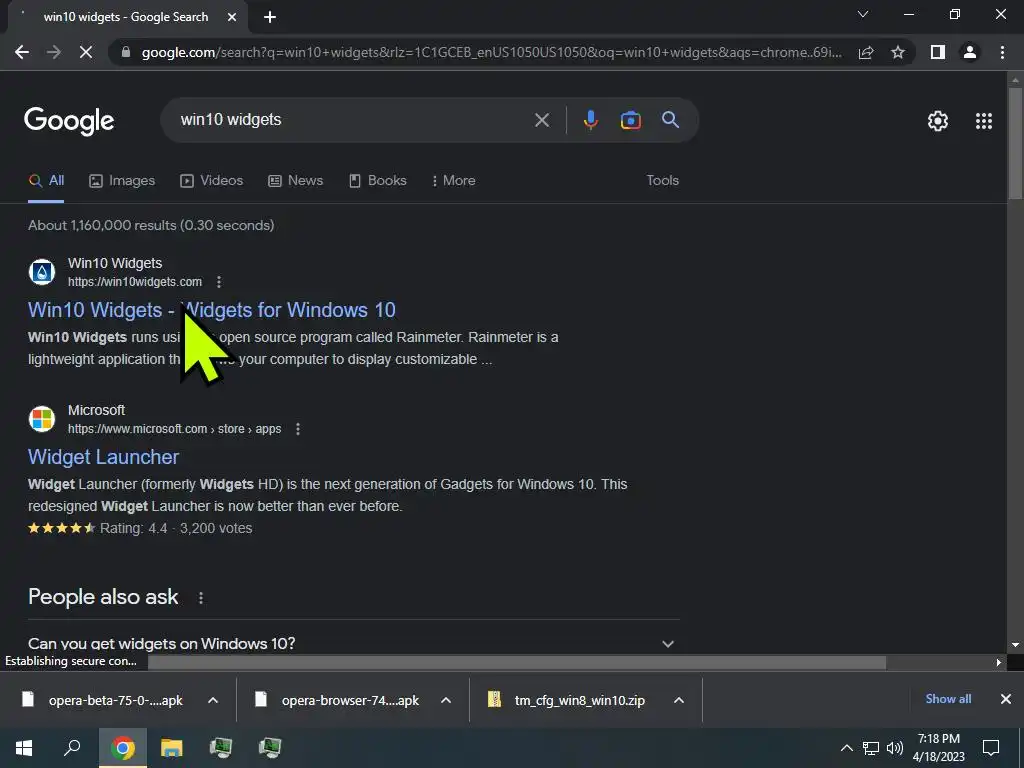Open the More search filters menu
This screenshot has width=1024, height=768.
point(454,181)
